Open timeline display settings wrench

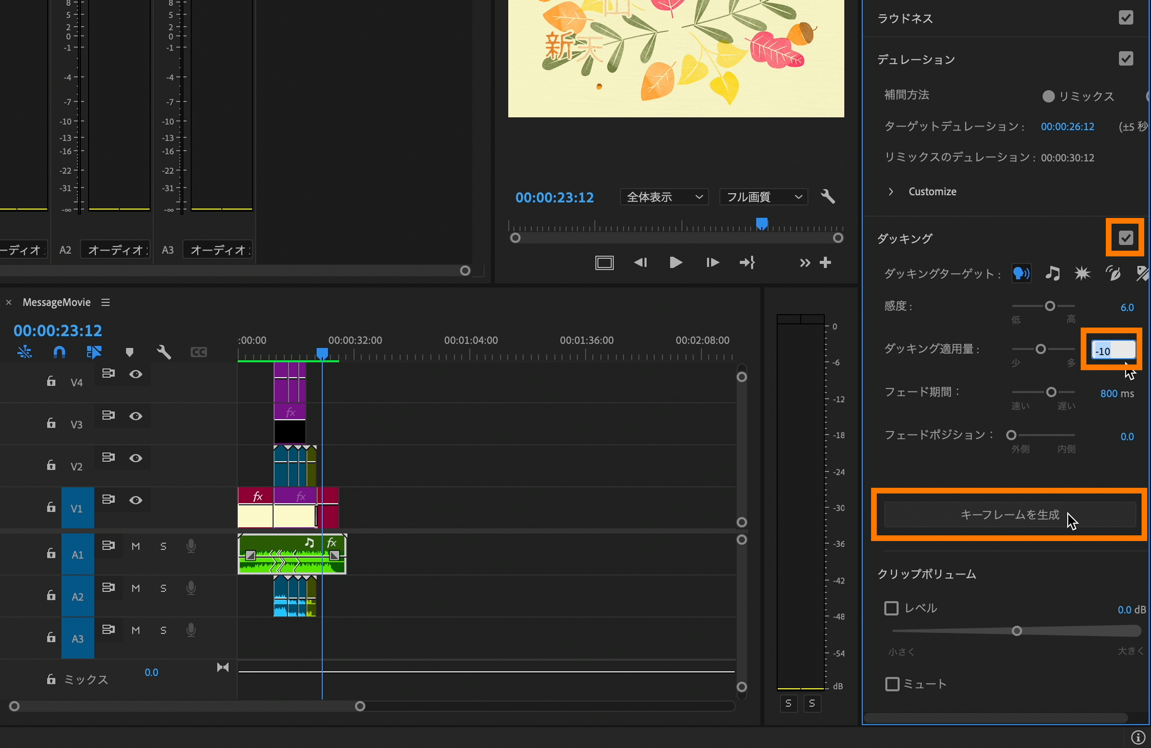[x=164, y=352]
